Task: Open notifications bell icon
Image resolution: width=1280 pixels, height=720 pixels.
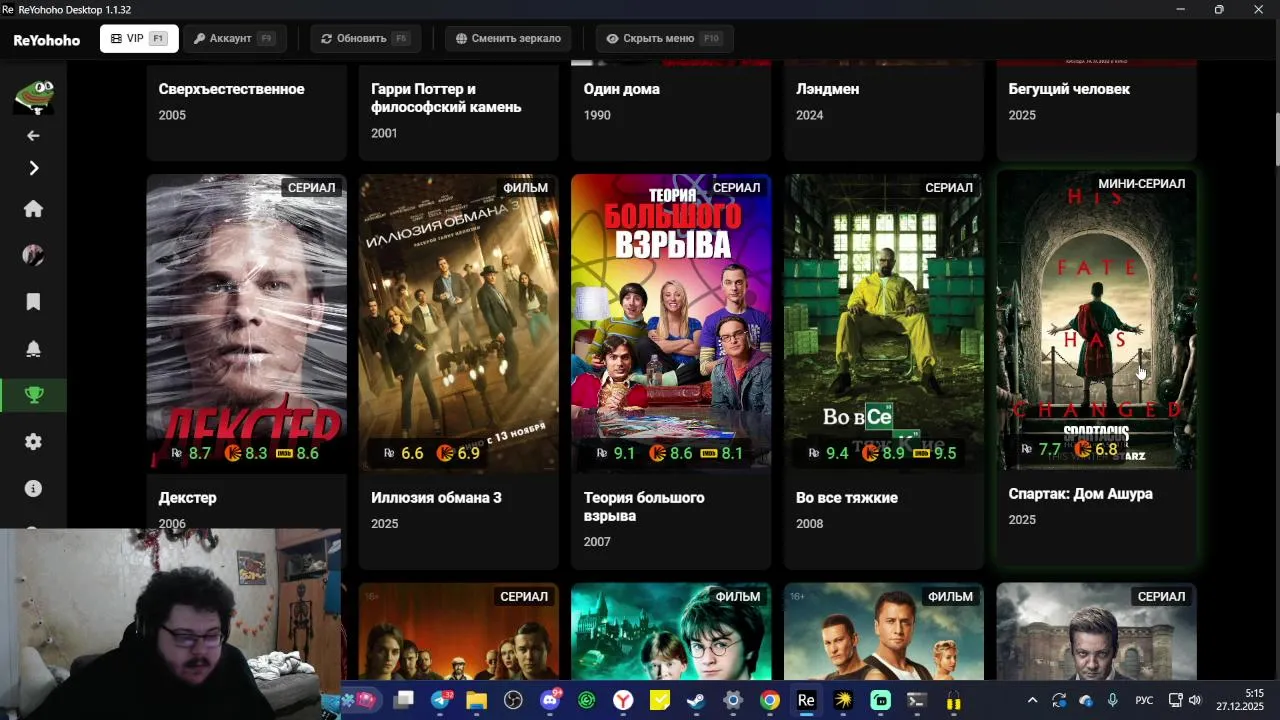Action: (x=33, y=348)
